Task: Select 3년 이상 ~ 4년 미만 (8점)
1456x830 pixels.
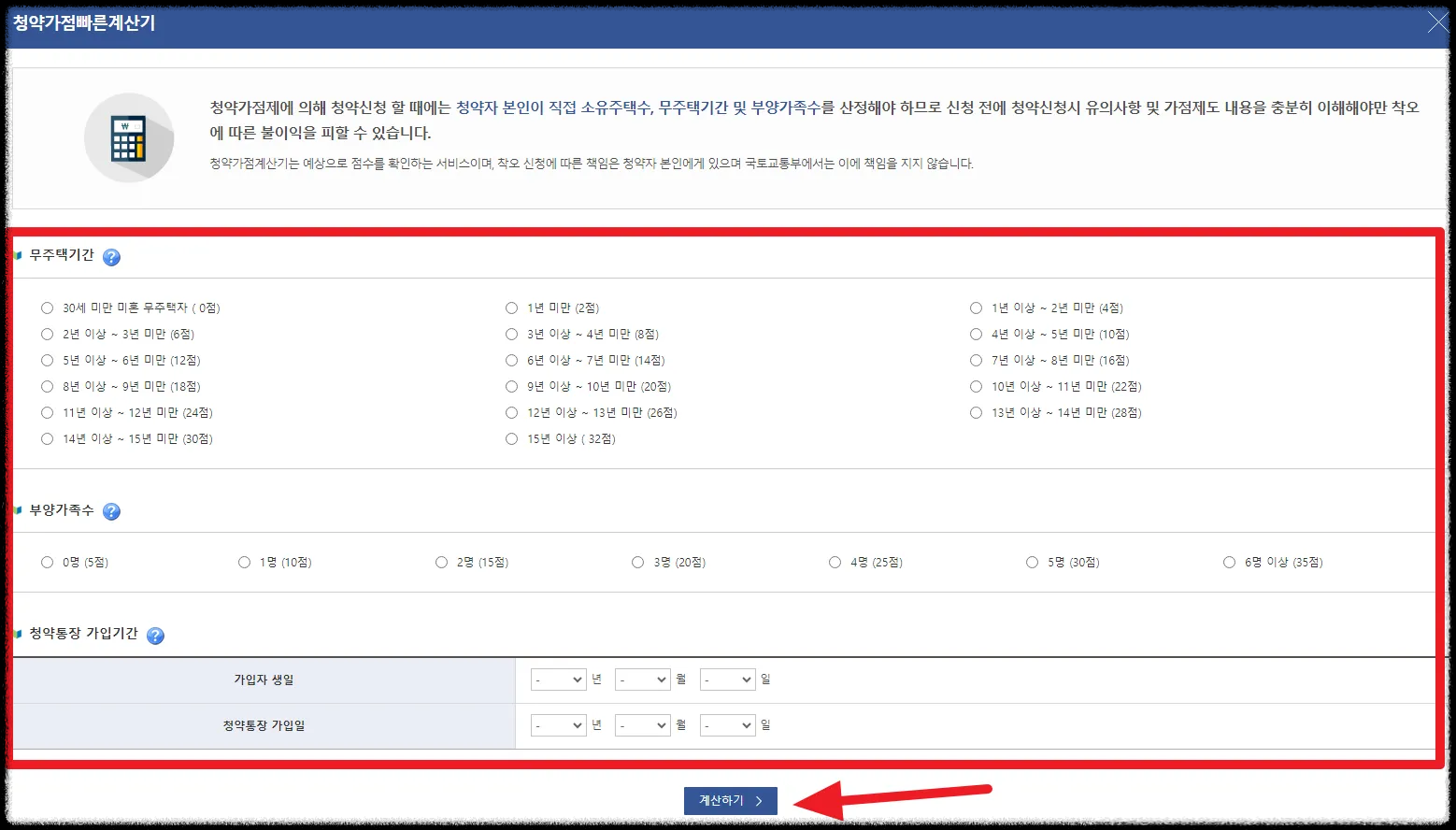Action: point(511,334)
